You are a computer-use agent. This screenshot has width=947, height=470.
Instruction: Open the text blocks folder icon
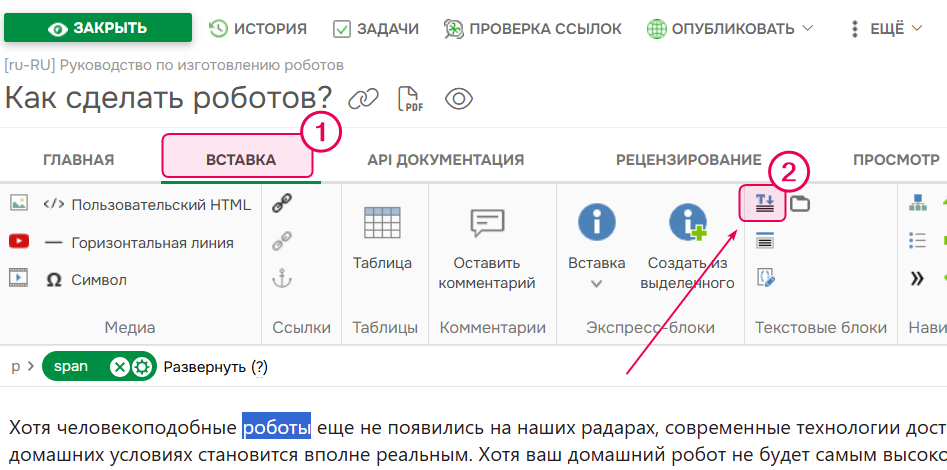(800, 204)
